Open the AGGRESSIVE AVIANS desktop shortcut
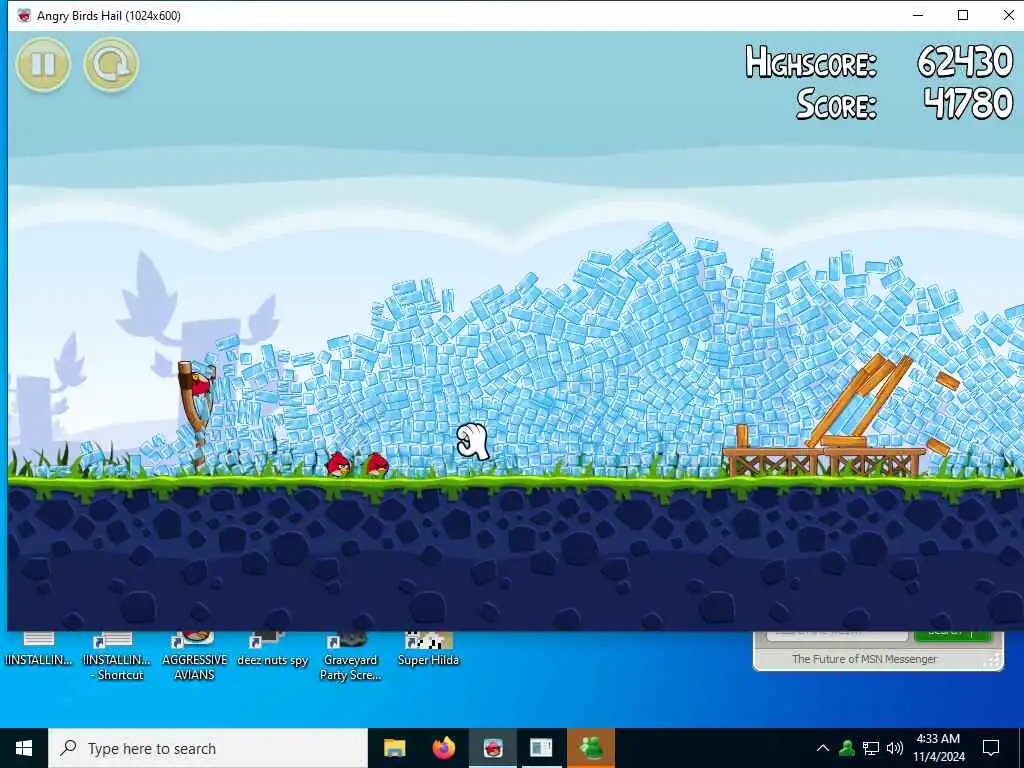This screenshot has height=768, width=1024. [194, 657]
